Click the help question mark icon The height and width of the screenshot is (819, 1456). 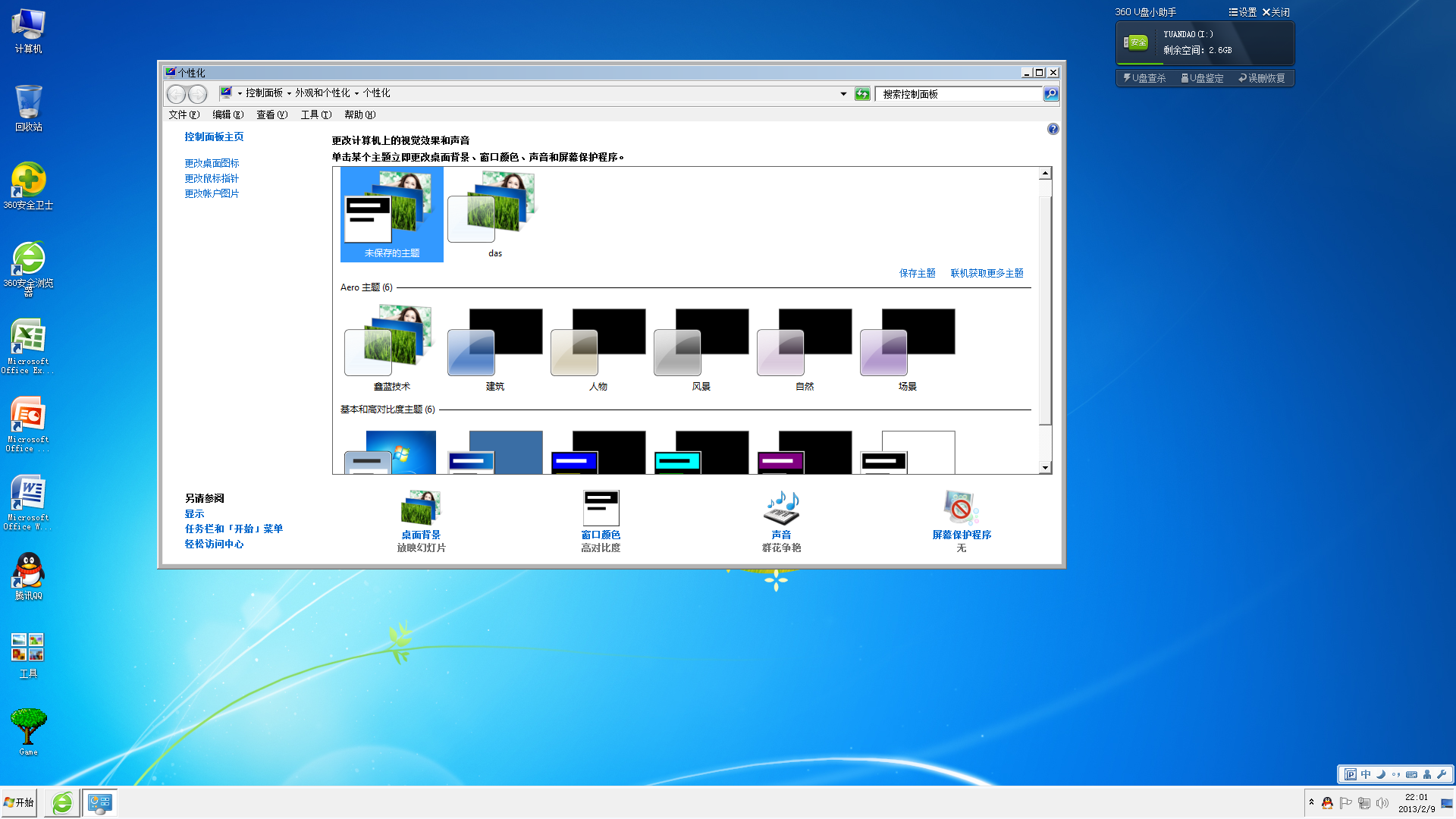click(1053, 129)
